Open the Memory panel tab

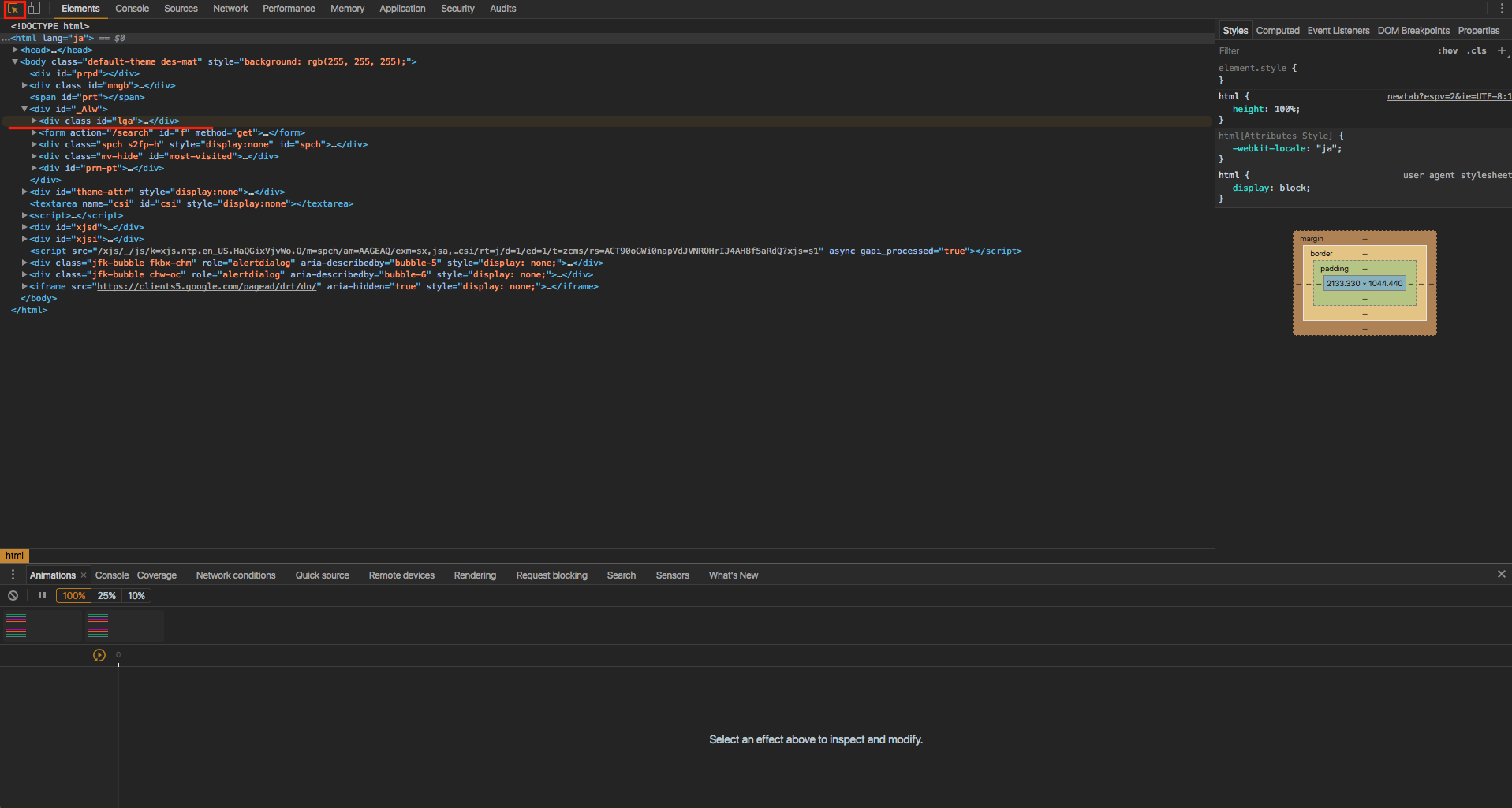pos(347,9)
